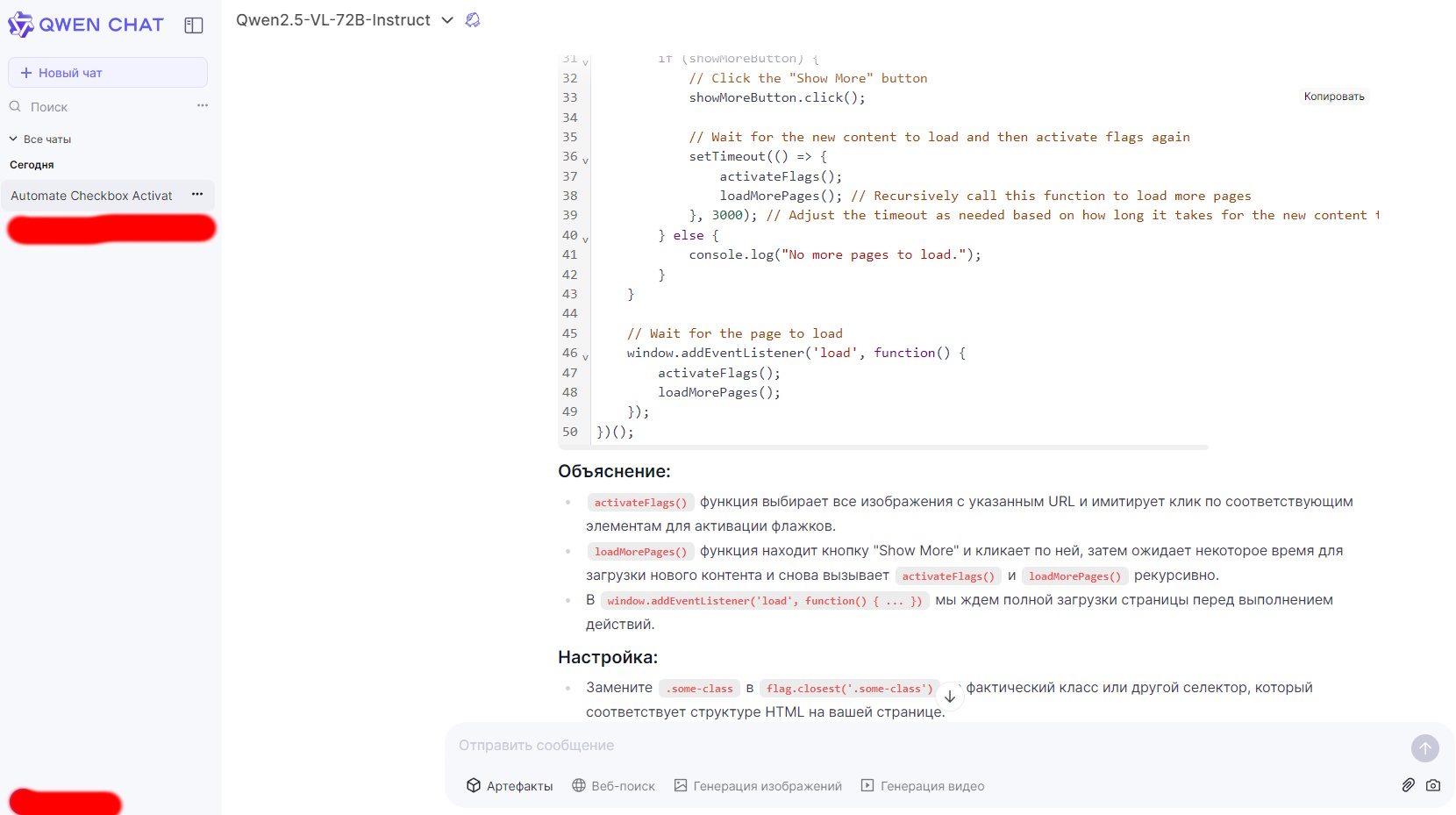The height and width of the screenshot is (815, 1456).
Task: Click first activateFlags() inline code
Action: tap(640, 503)
